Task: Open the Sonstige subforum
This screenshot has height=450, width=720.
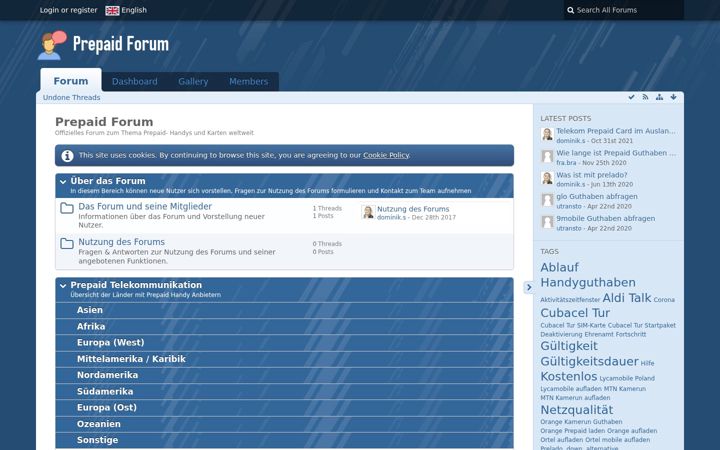Action: pos(97,440)
